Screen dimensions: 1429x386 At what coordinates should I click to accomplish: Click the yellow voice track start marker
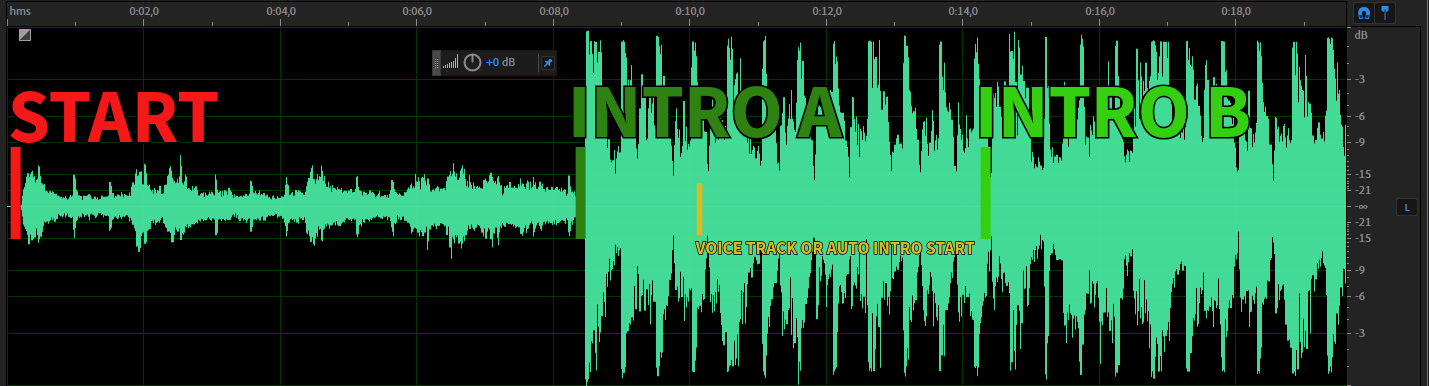click(699, 208)
